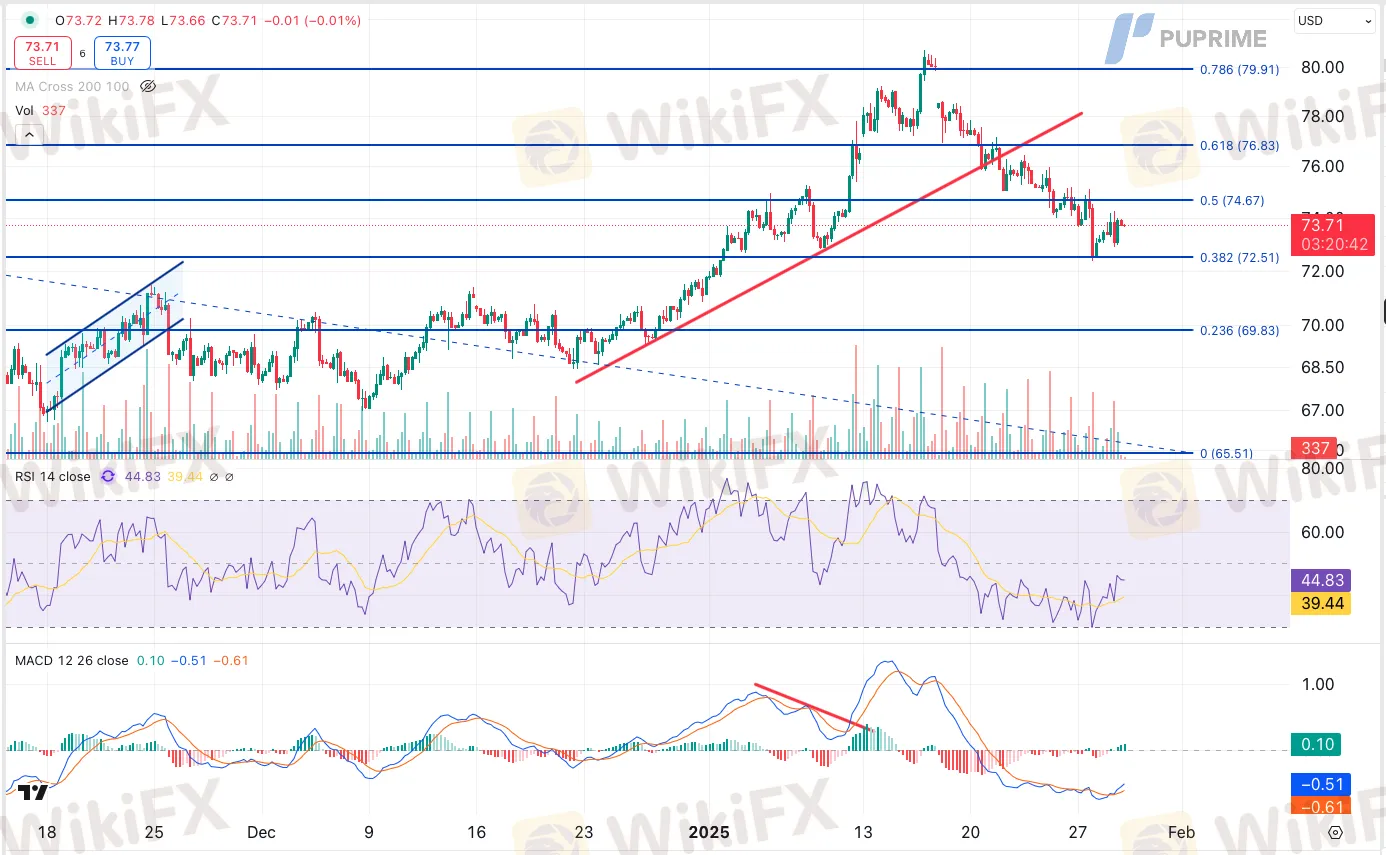Open the USD currency dropdown
Viewport: 1386px width, 855px height.
pyautogui.click(x=1335, y=20)
